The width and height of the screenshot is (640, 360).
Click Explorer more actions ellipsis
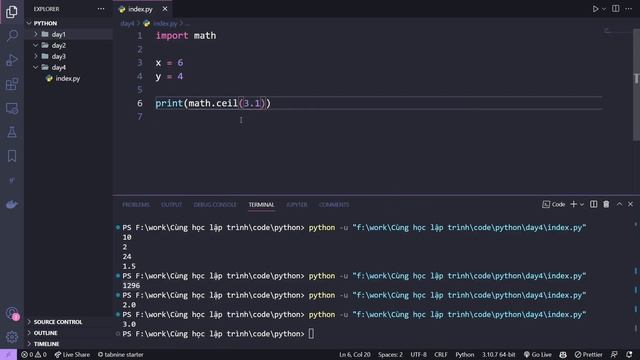click(101, 9)
